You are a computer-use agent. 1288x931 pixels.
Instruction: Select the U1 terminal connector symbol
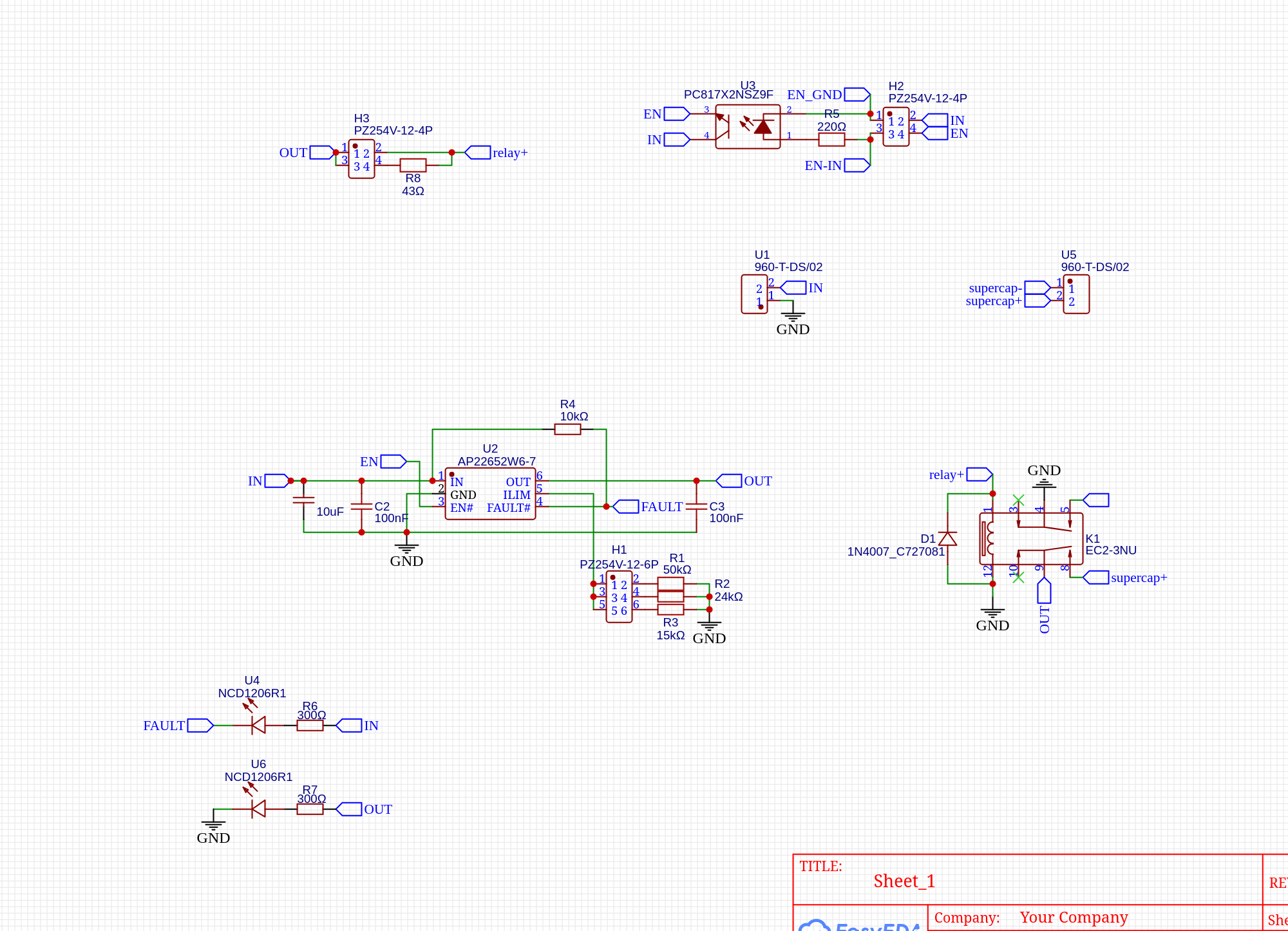click(754, 294)
